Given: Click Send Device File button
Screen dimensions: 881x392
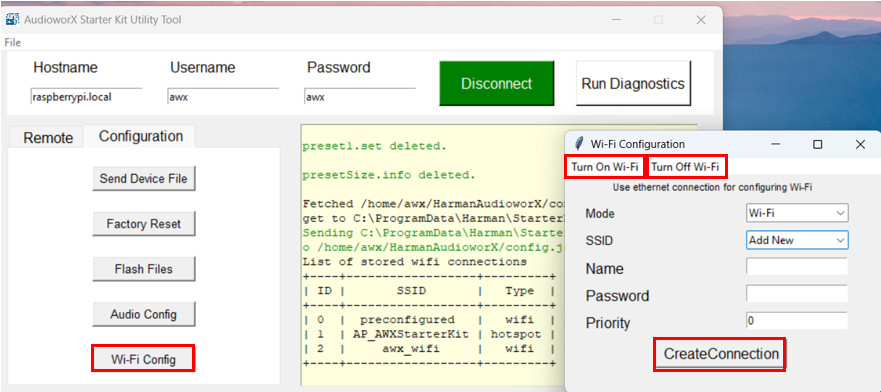Looking at the screenshot, I should click(x=143, y=179).
